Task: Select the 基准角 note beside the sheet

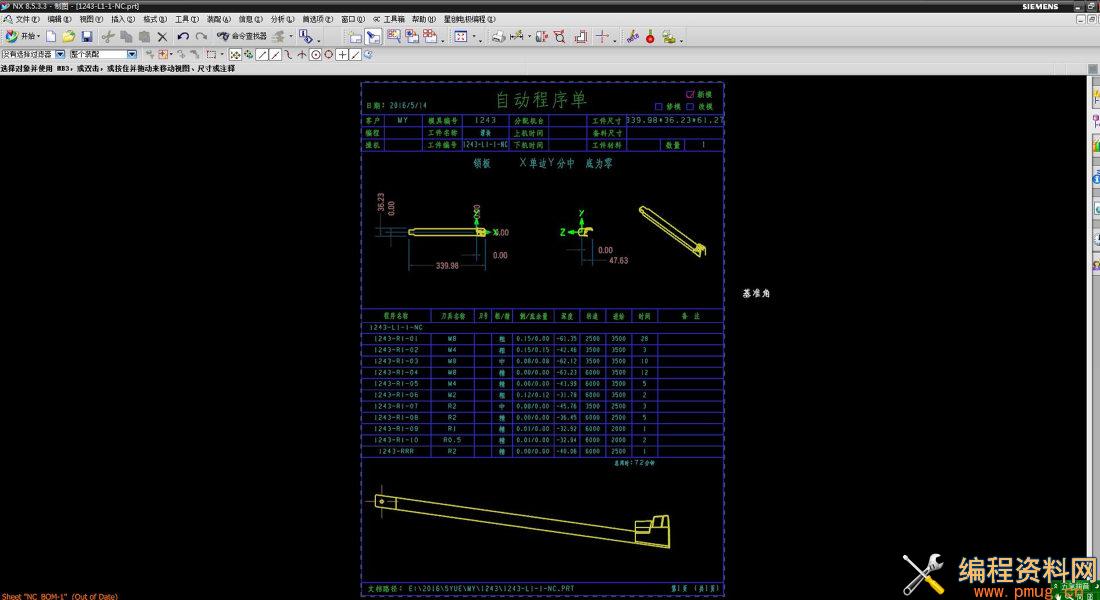Action: 756,293
